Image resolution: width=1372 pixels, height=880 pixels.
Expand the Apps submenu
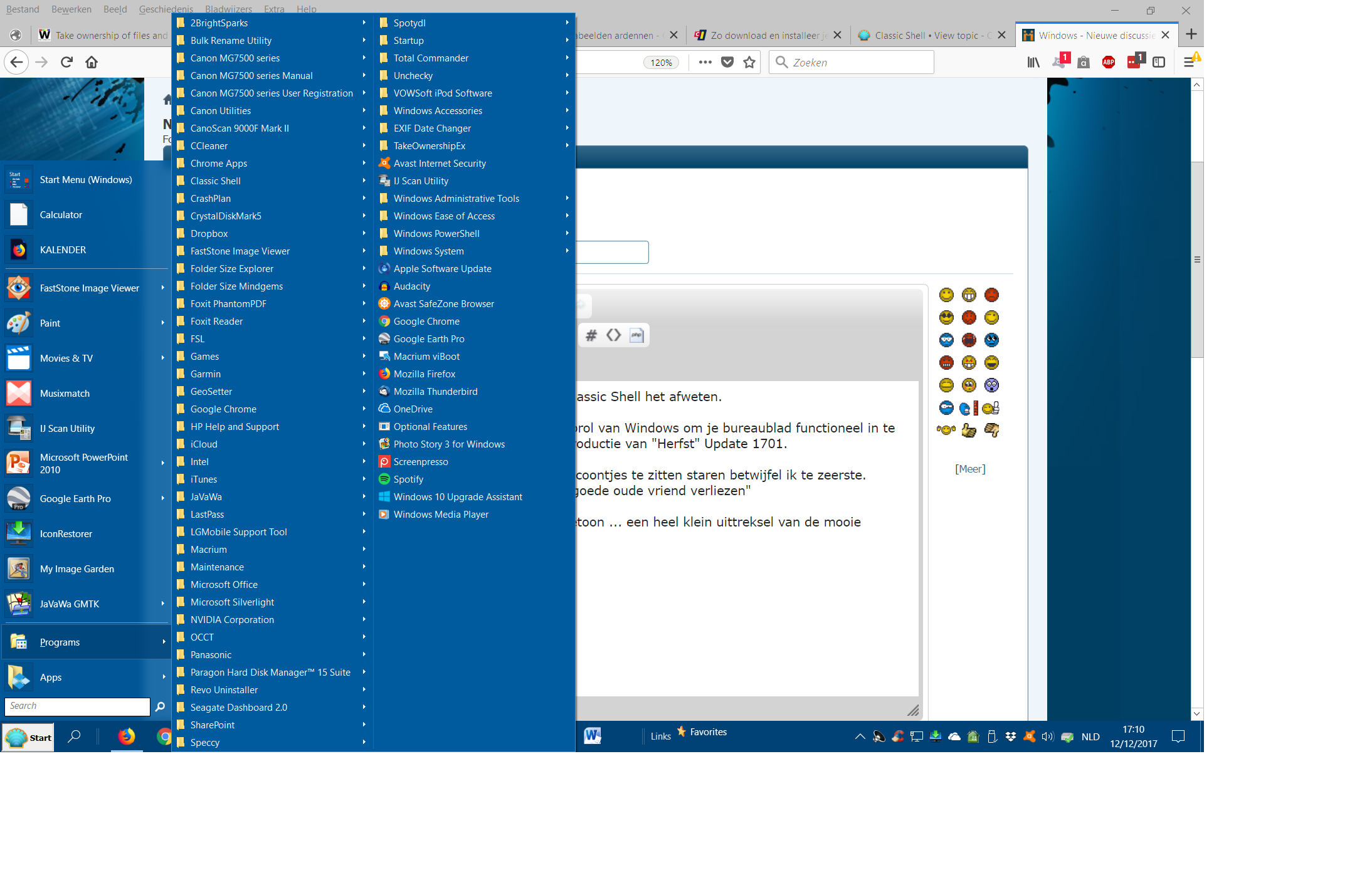pos(86,678)
